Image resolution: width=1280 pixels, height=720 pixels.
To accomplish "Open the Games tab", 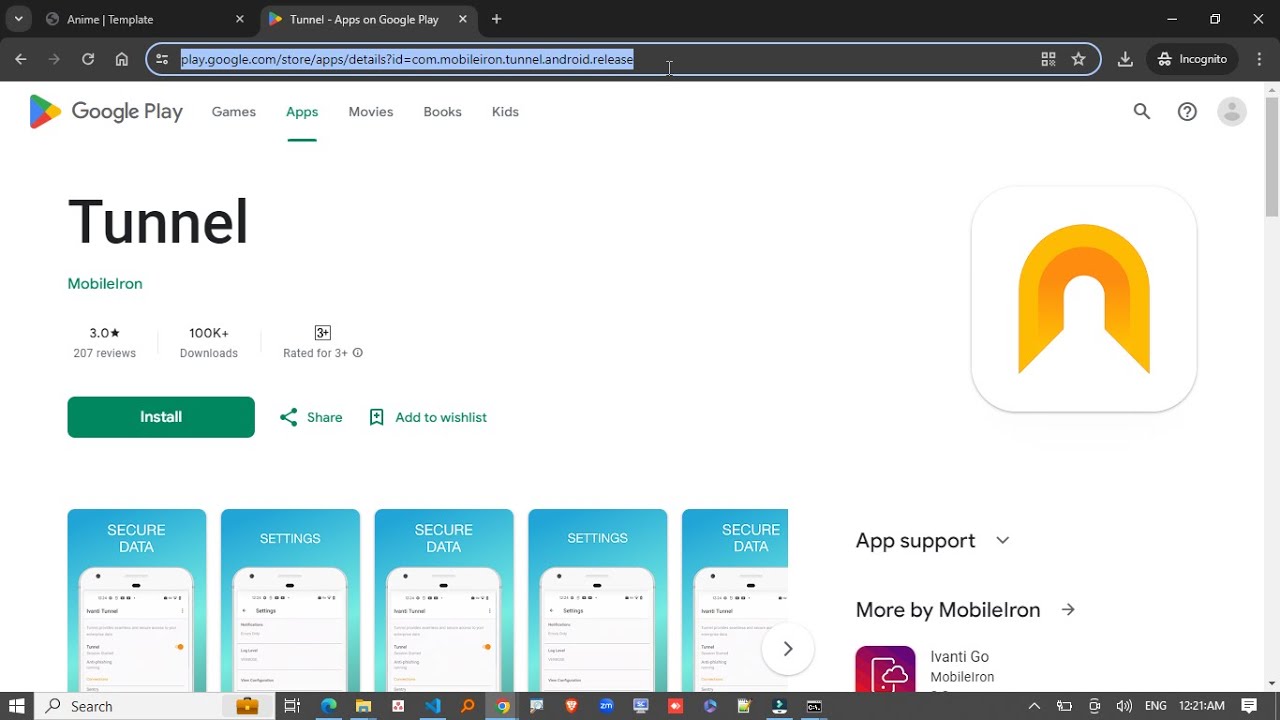I will coord(234,112).
